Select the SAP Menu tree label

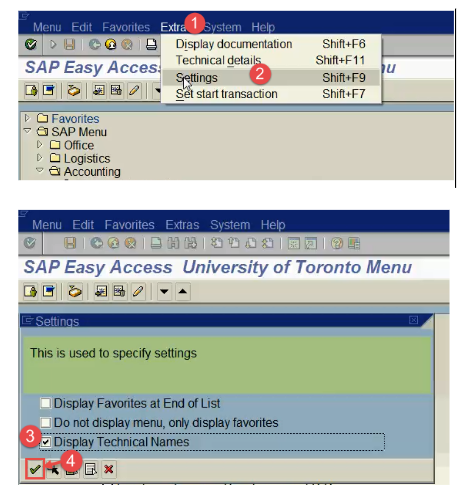point(79,132)
